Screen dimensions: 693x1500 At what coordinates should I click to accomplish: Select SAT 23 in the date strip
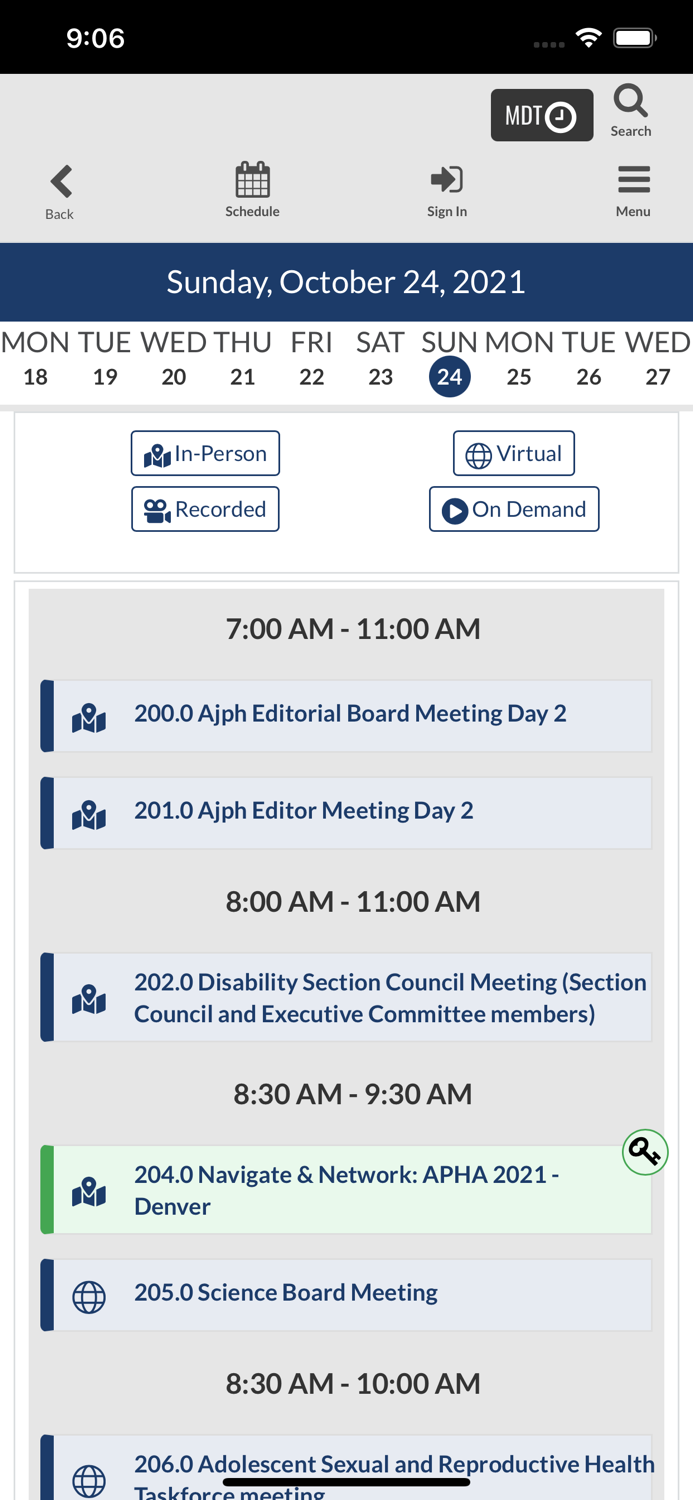coord(379,360)
